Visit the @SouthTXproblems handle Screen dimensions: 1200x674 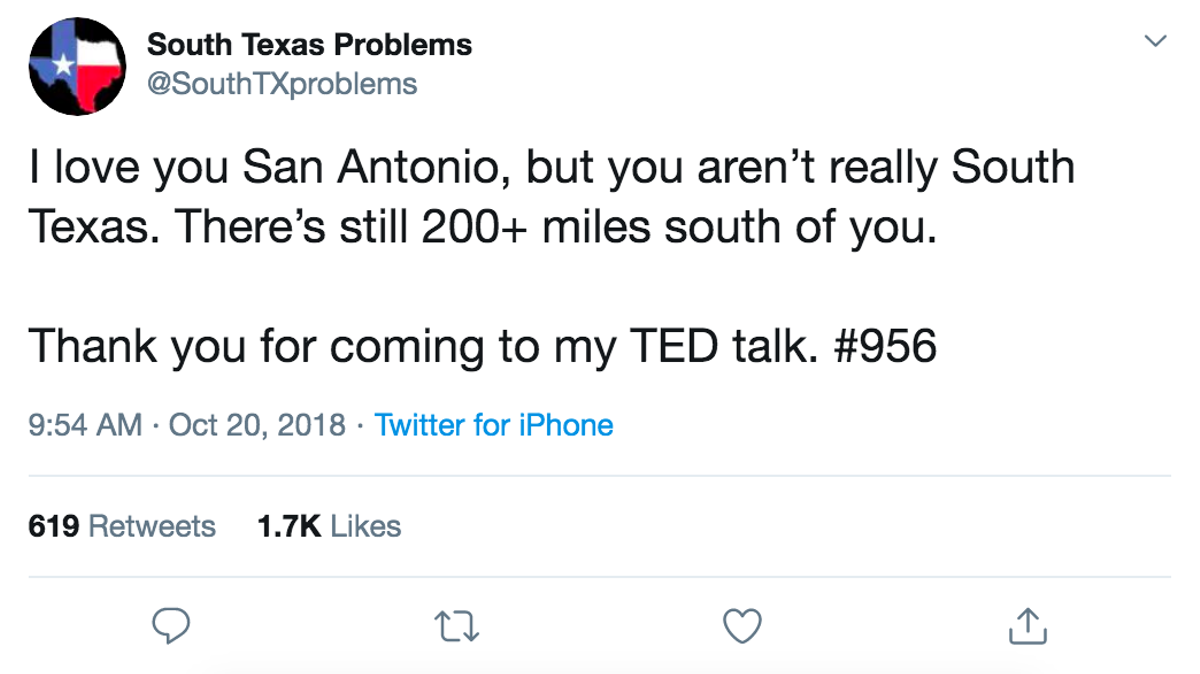tap(282, 83)
